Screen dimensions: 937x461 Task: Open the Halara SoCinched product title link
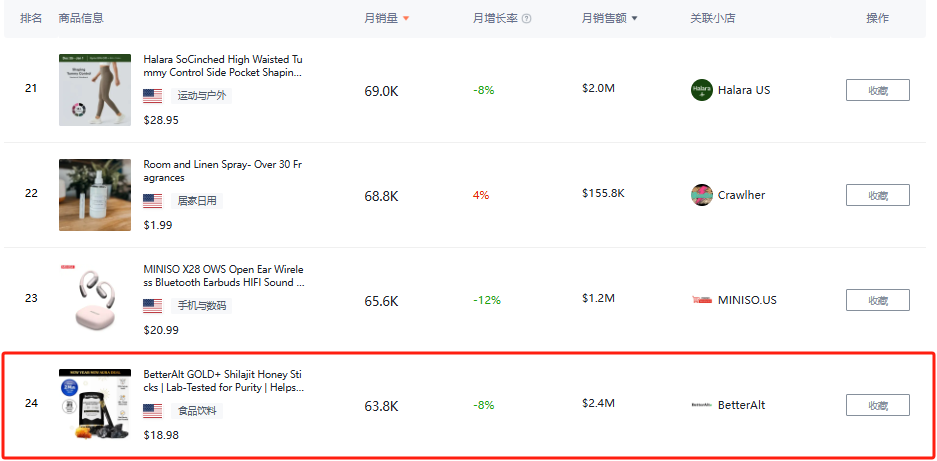coord(223,66)
